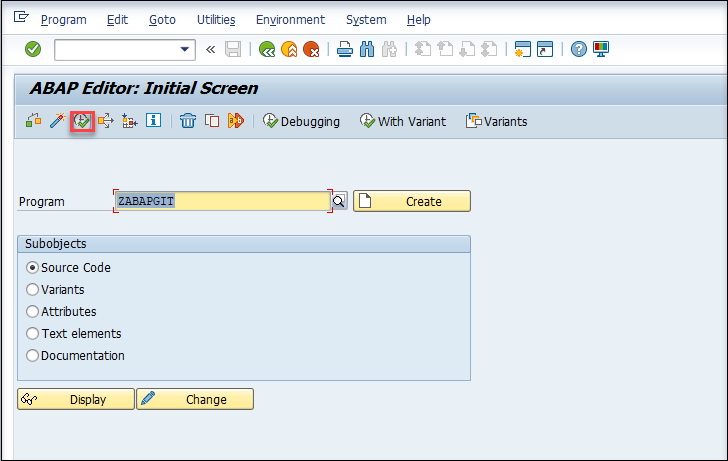The width and height of the screenshot is (728, 461).
Task: Click the Find Next binoculars icon
Action: pyautogui.click(x=389, y=49)
